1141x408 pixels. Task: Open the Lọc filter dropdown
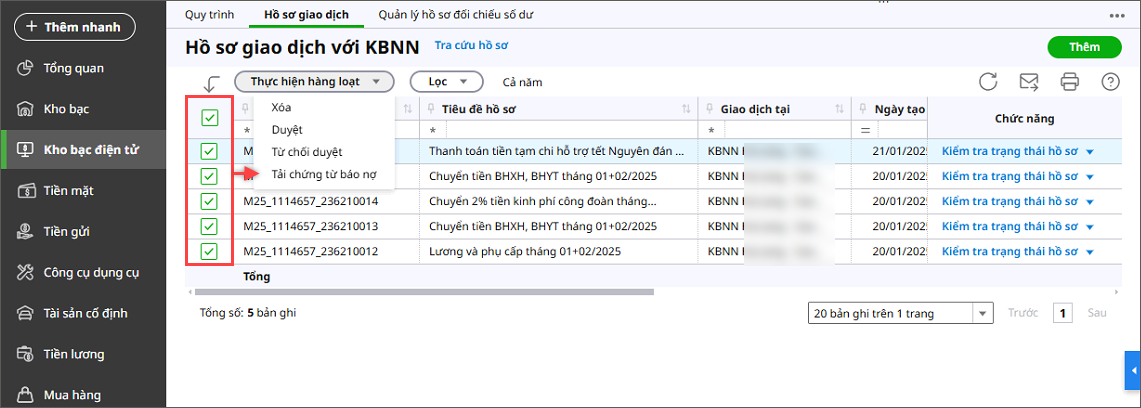[446, 82]
